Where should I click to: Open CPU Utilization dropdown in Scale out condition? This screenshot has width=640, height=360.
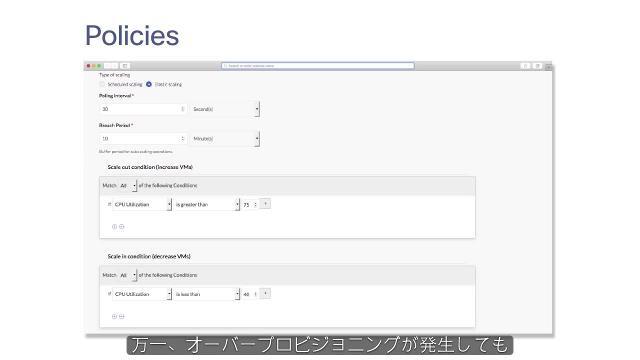(x=142, y=204)
